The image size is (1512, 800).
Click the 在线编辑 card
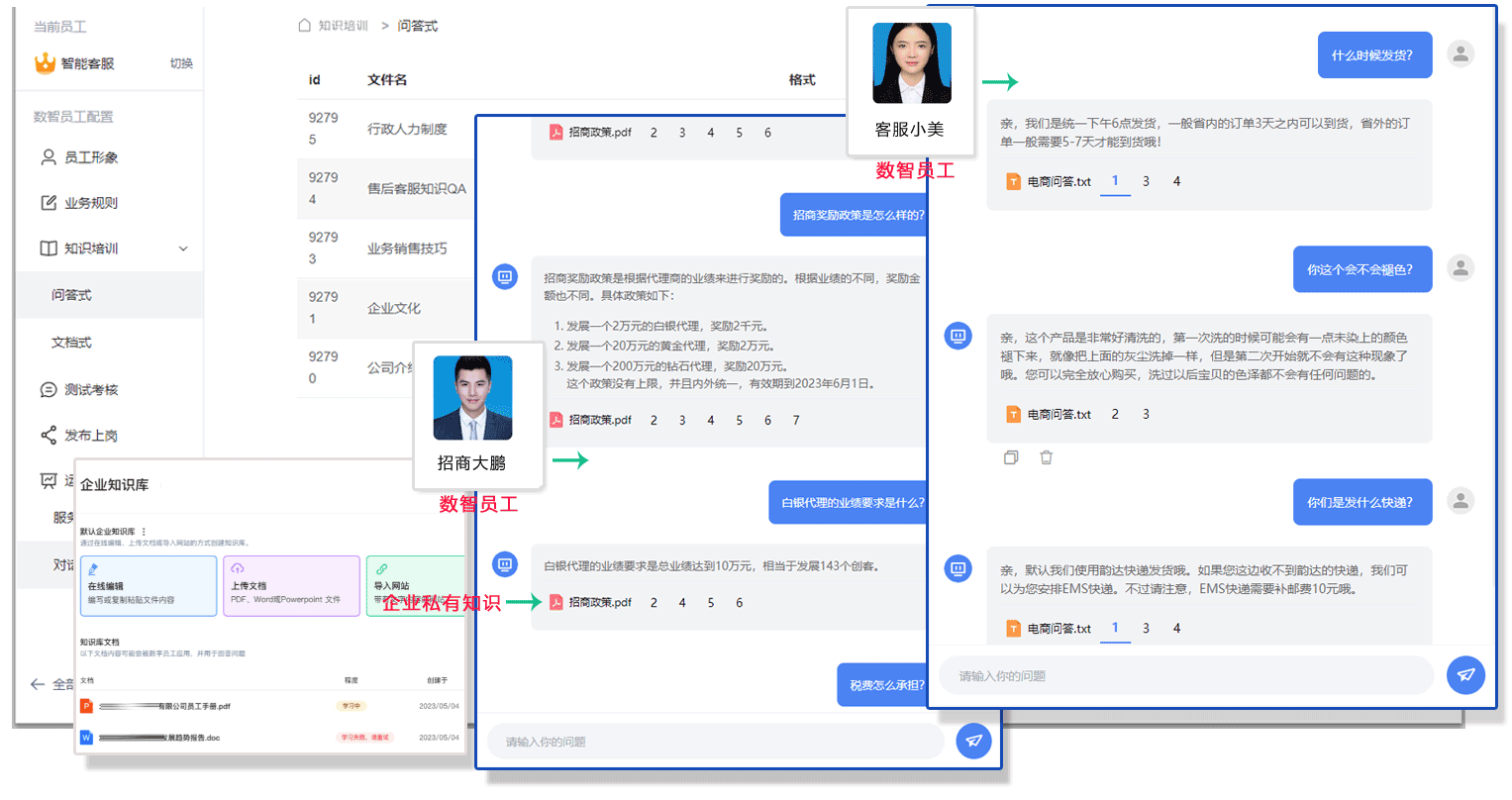149,586
